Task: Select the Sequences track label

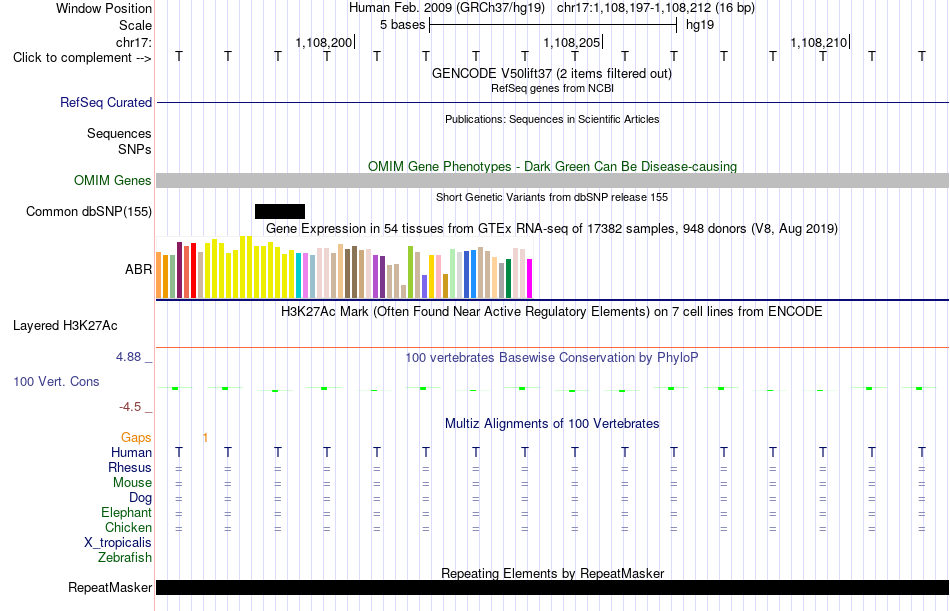Action: [x=119, y=133]
